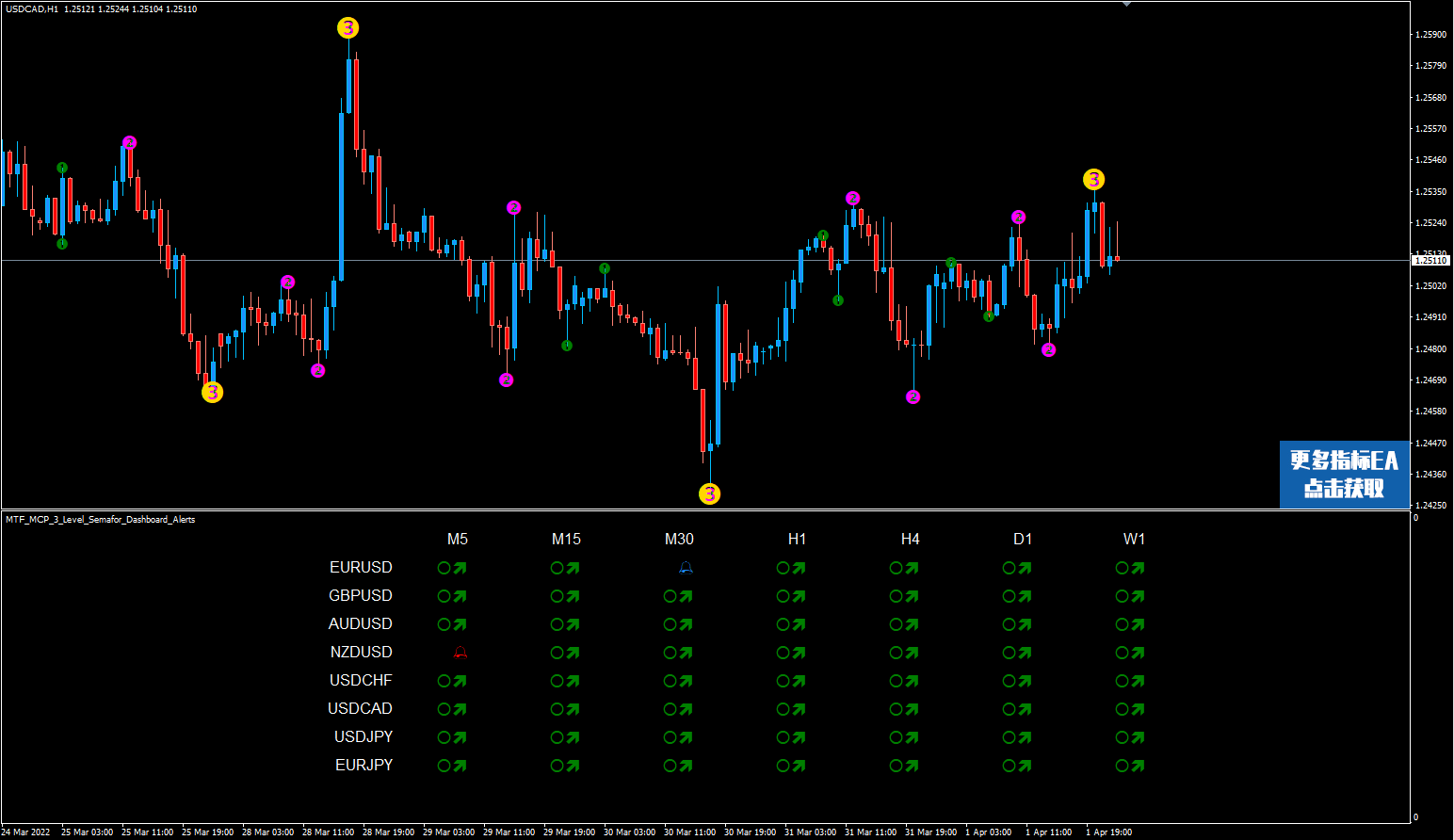Click the NZDUSD symbol label
Image resolution: width=1454 pixels, height=840 pixels.
361,653
